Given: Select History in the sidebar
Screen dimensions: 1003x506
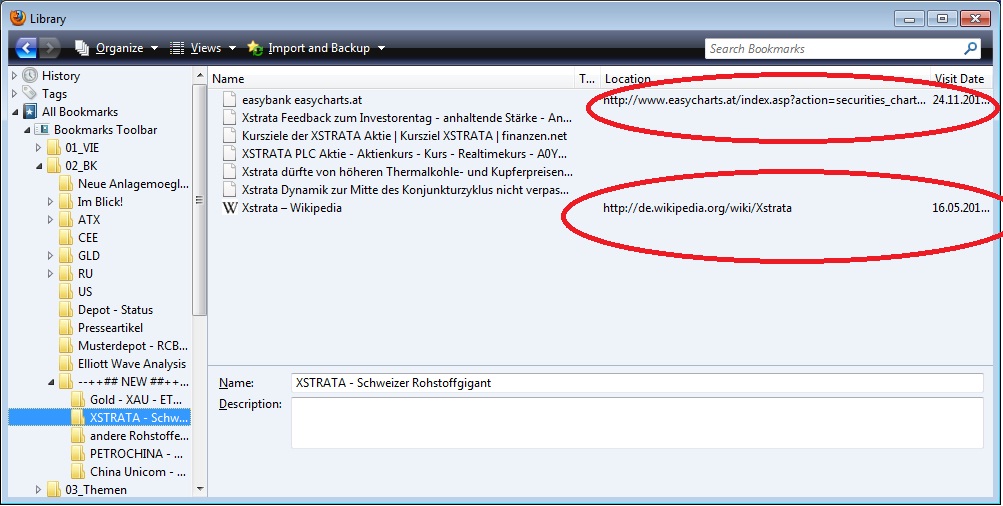Looking at the screenshot, I should coord(61,75).
